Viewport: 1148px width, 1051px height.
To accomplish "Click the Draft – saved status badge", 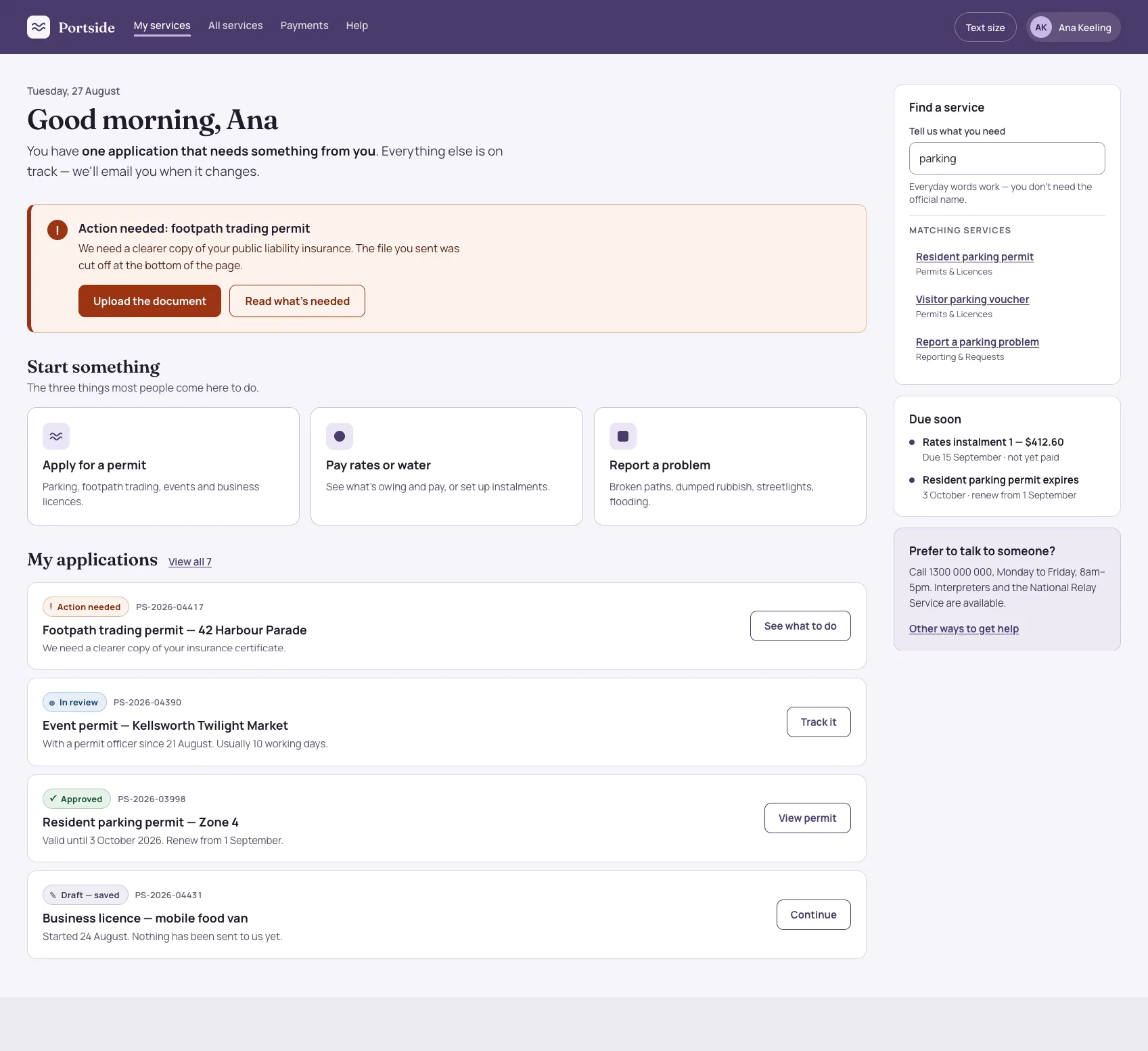I will [x=85, y=895].
